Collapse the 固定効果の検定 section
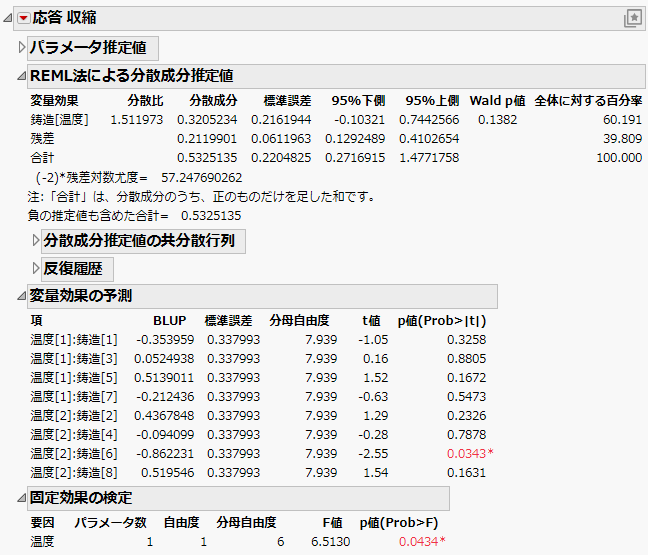Image resolution: width=648 pixels, height=555 pixels. [21, 498]
